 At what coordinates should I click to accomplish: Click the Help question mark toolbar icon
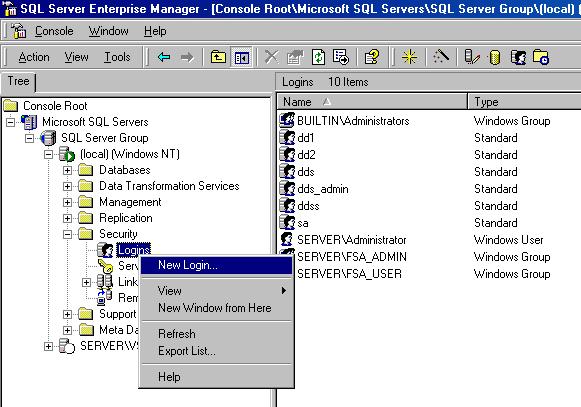coord(372,57)
